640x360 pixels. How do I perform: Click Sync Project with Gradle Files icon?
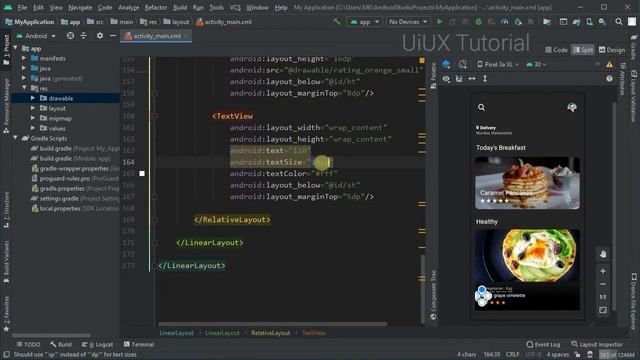576,22
